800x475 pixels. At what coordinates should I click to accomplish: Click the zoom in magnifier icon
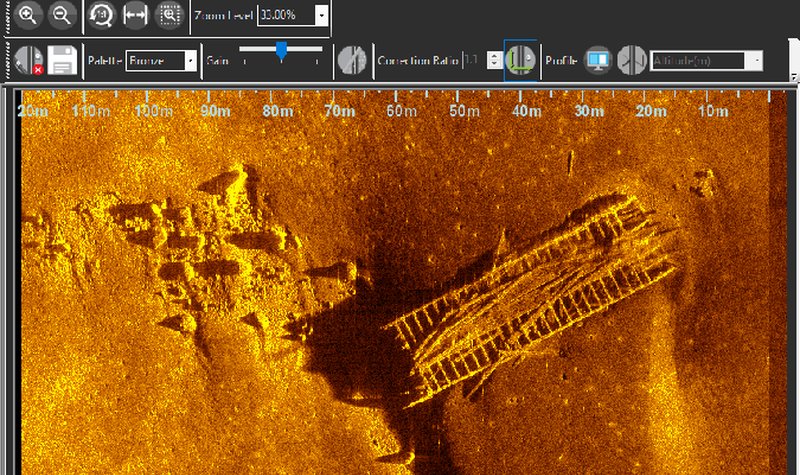click(28, 15)
